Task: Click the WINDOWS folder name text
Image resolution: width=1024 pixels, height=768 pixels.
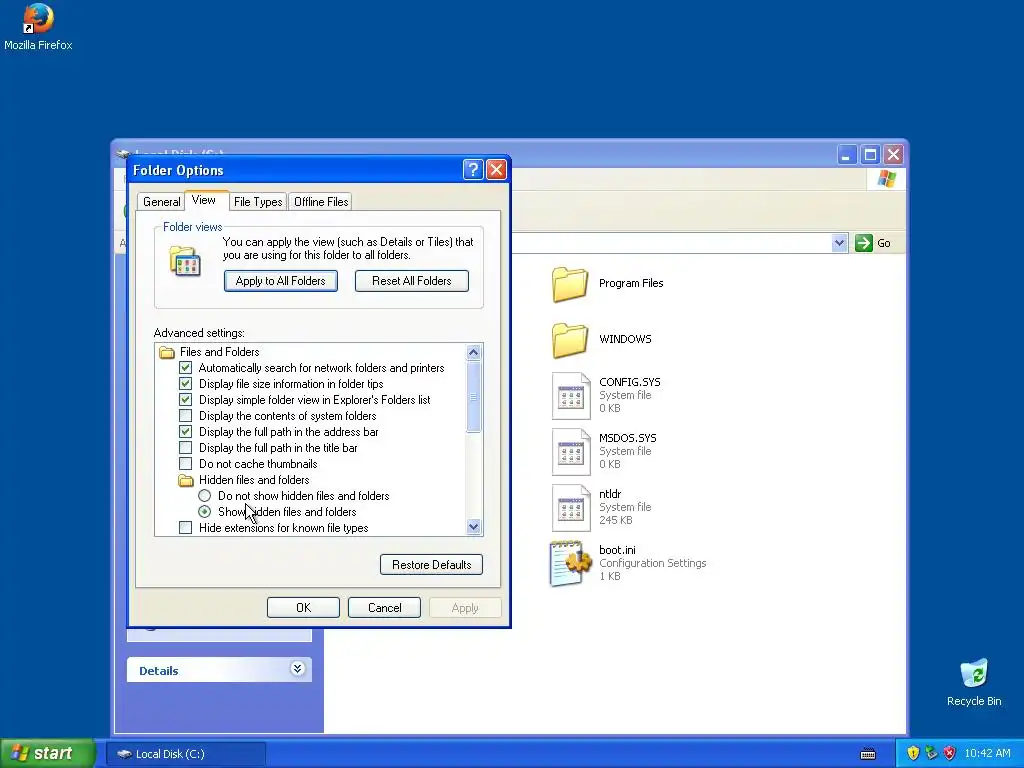Action: coord(625,339)
